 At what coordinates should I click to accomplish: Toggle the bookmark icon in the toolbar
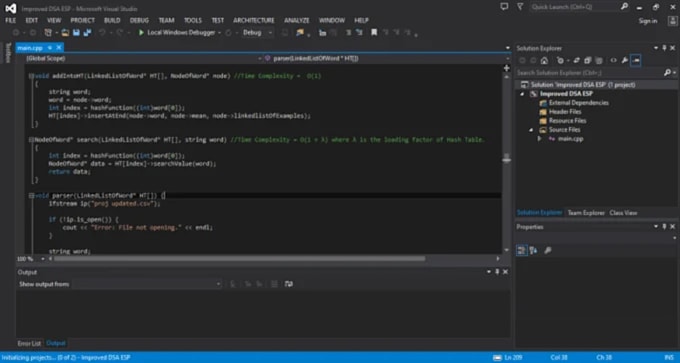click(x=374, y=33)
